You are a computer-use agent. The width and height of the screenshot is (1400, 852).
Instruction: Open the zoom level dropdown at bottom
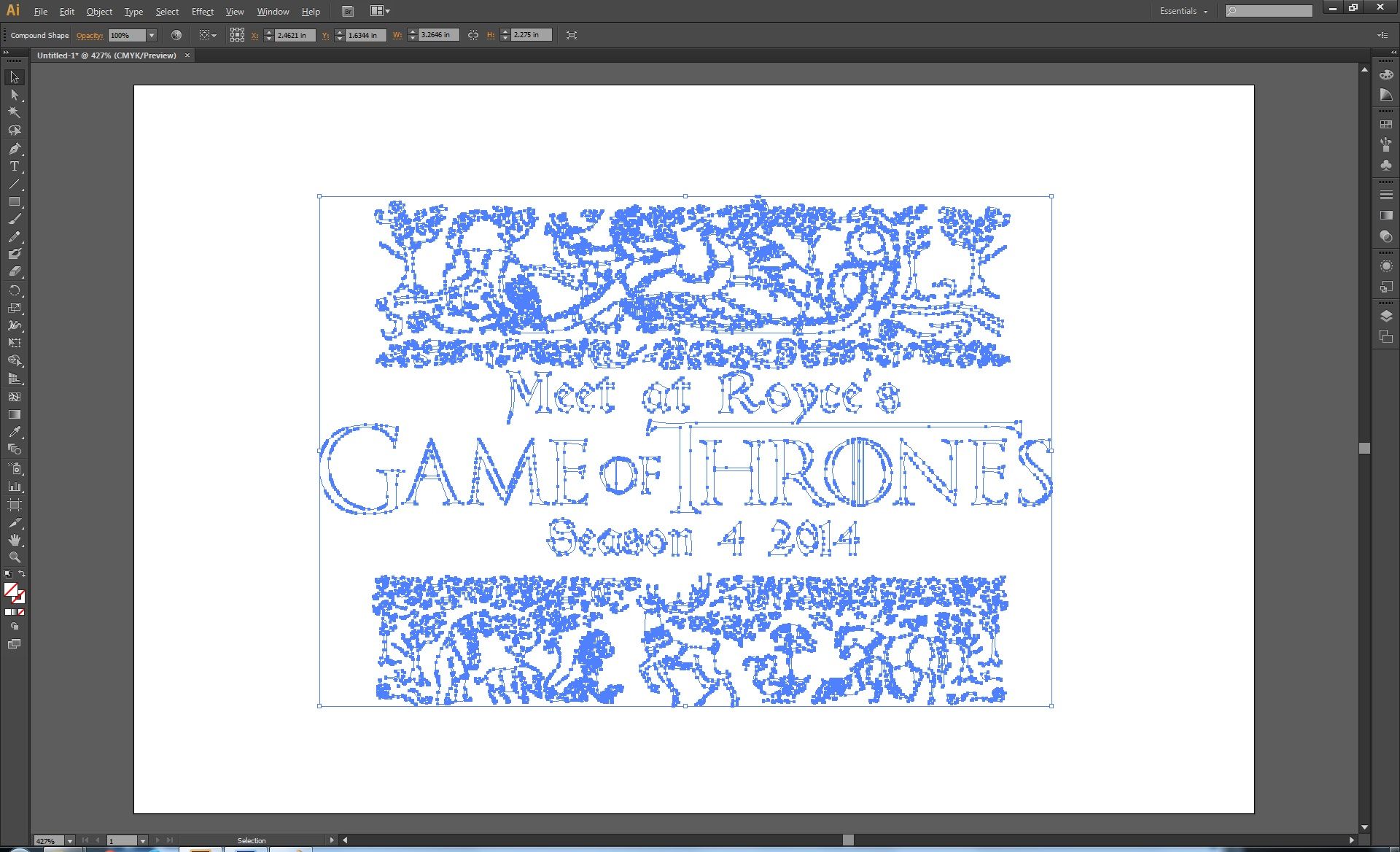(x=70, y=841)
